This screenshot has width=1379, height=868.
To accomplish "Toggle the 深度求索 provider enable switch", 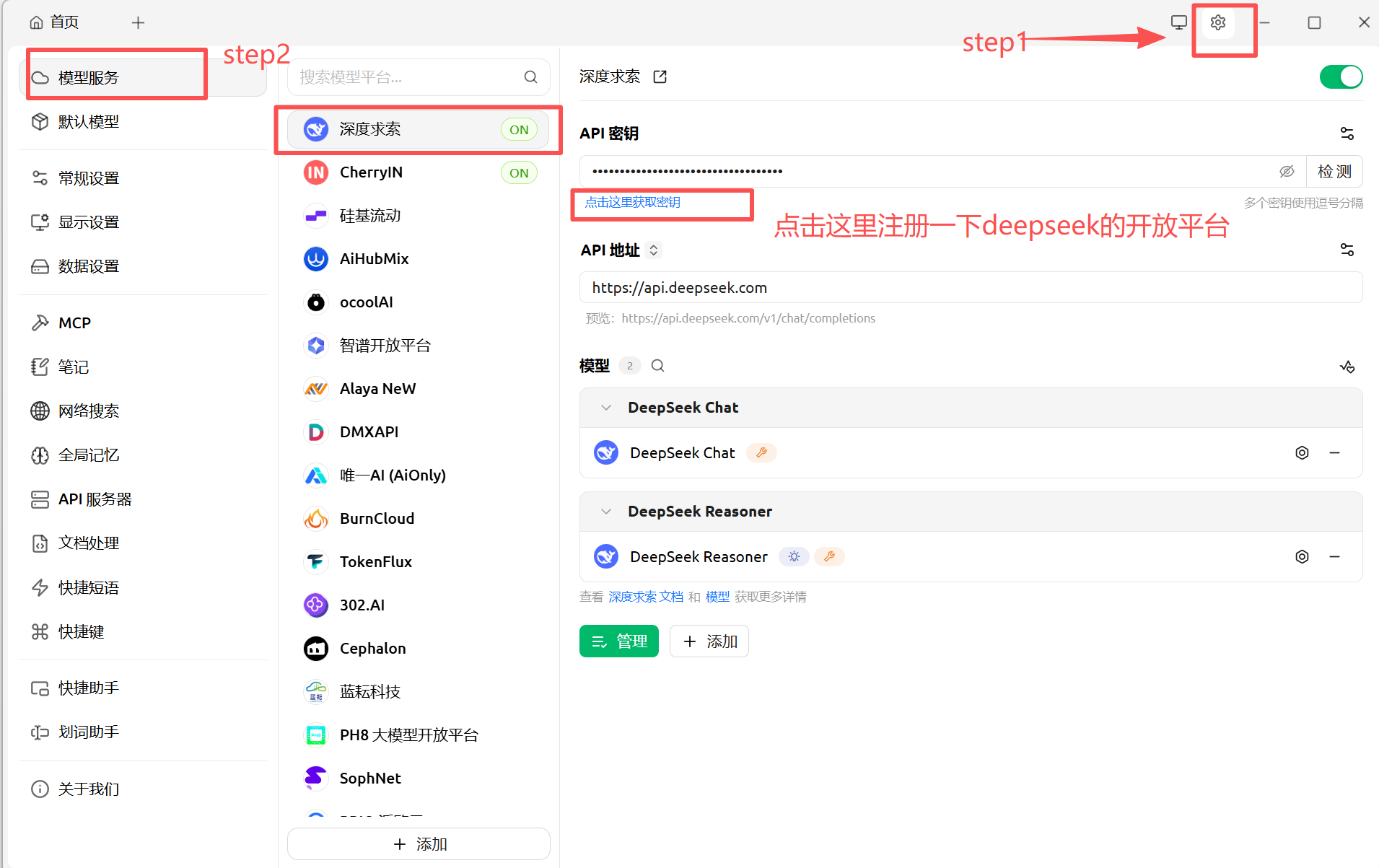I will pyautogui.click(x=1341, y=76).
